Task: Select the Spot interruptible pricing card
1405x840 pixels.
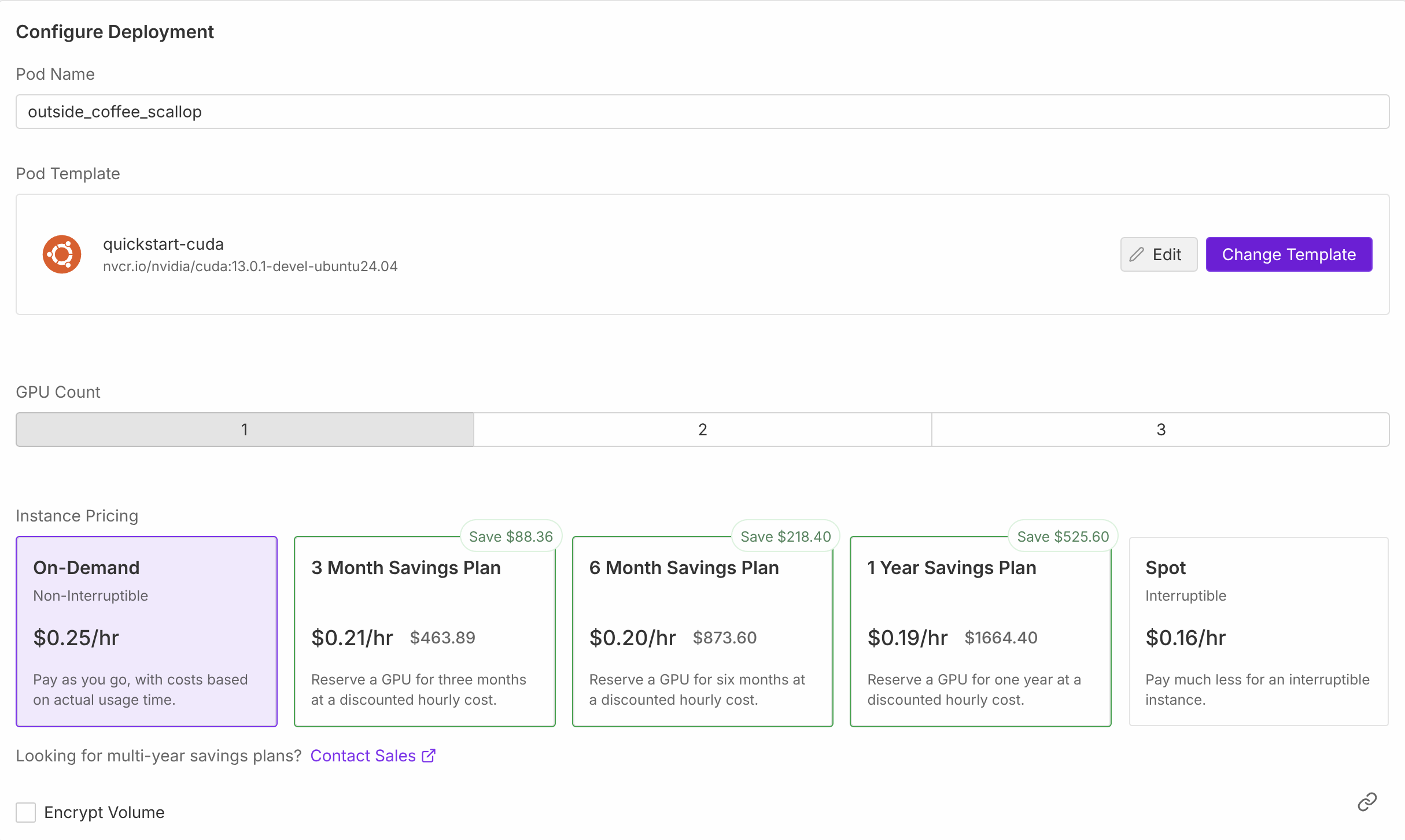Action: click(x=1258, y=631)
